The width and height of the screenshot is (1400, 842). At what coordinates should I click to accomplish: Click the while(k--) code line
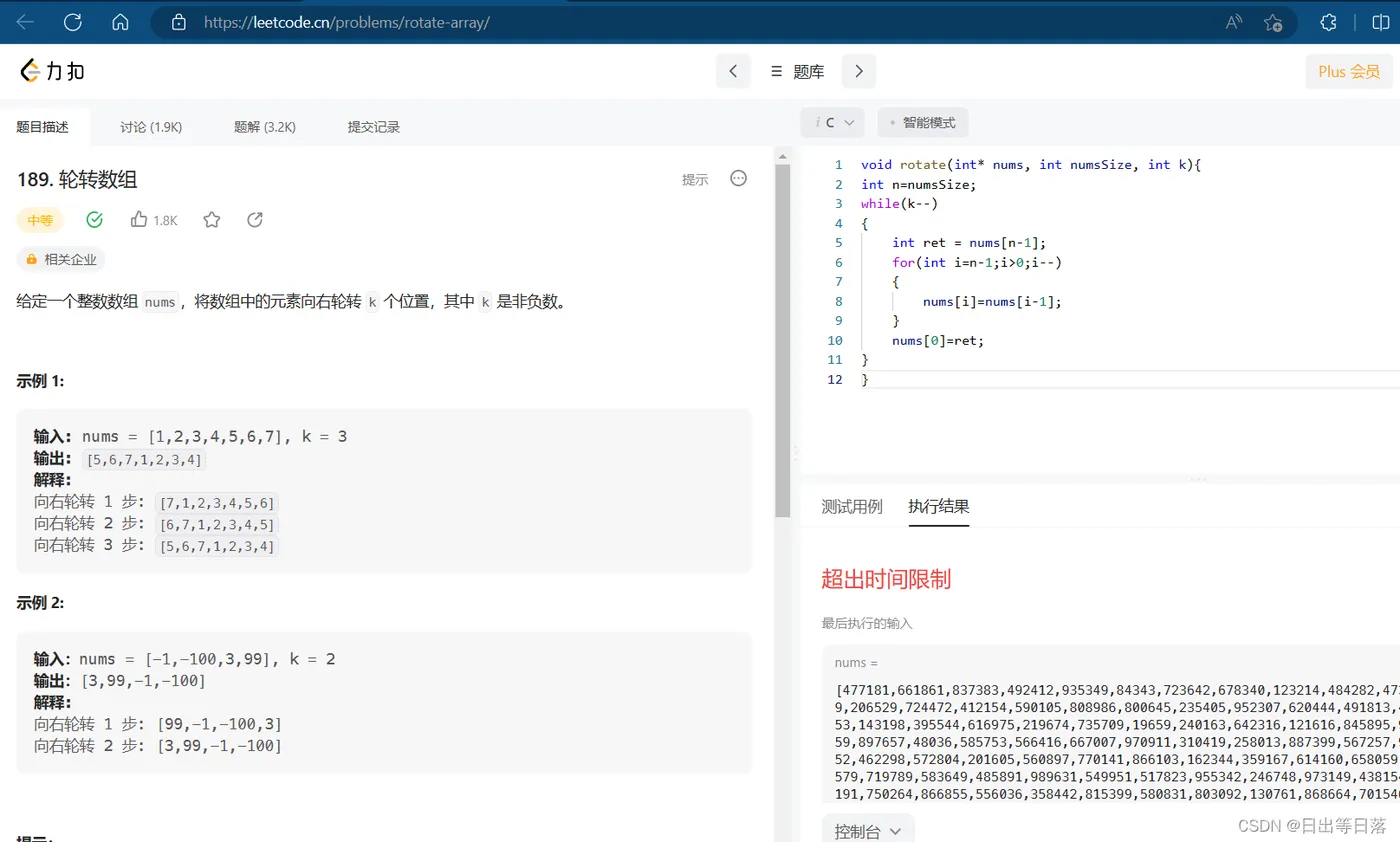pos(899,203)
